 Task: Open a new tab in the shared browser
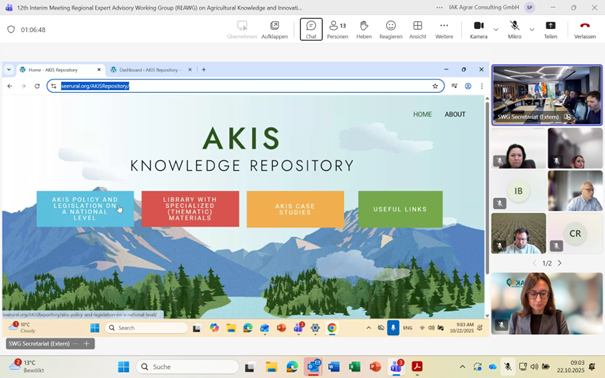click(204, 70)
